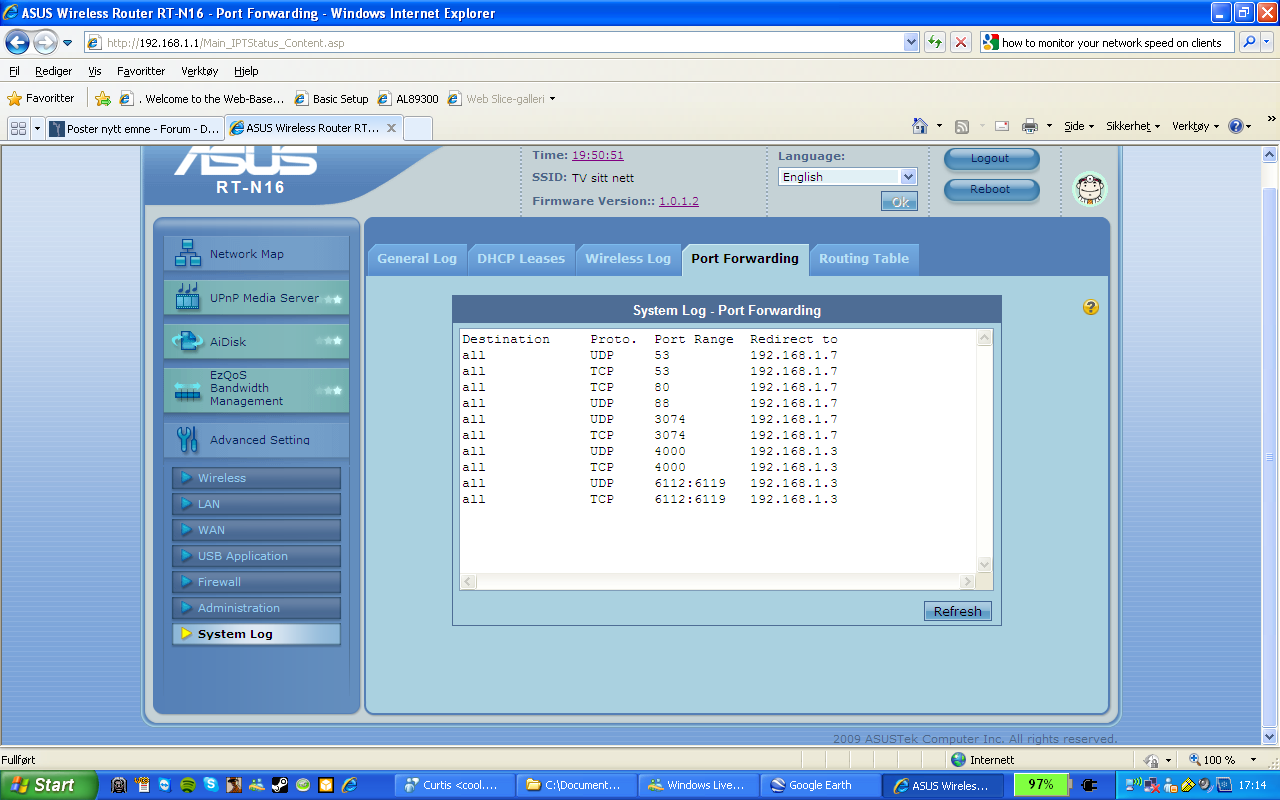Open the Administration settings item

tap(256, 608)
